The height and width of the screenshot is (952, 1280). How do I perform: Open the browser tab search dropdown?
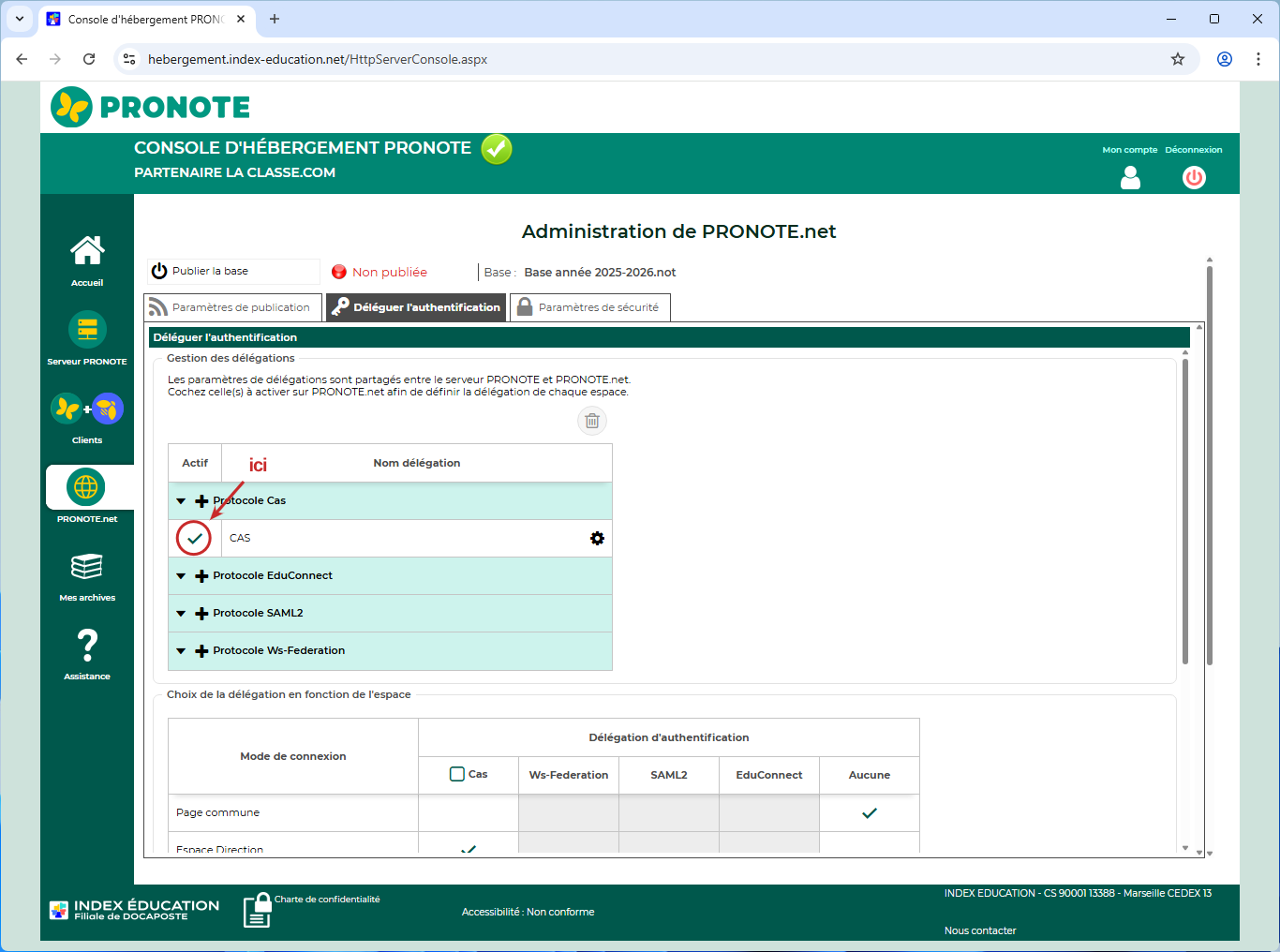point(19,19)
